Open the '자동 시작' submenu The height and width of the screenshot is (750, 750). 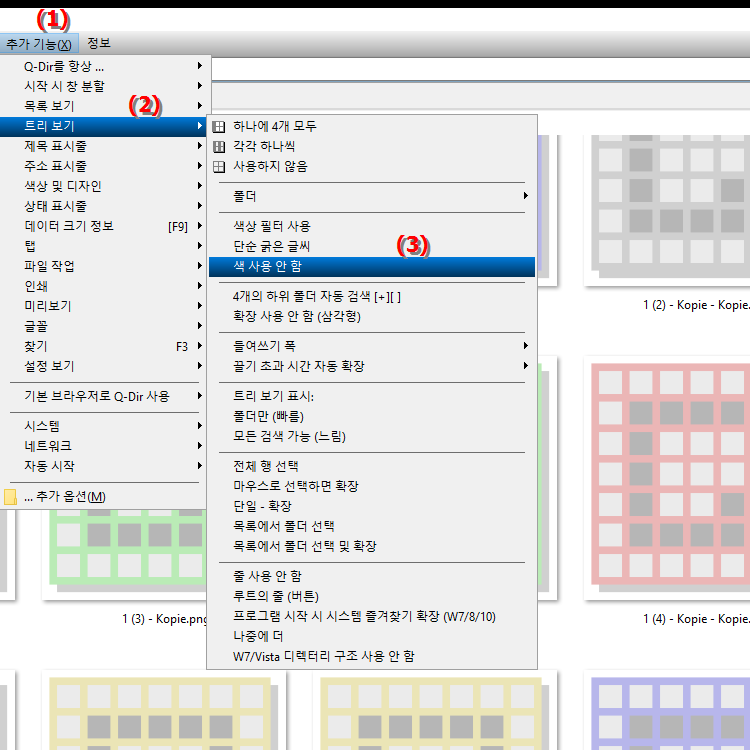point(103,466)
